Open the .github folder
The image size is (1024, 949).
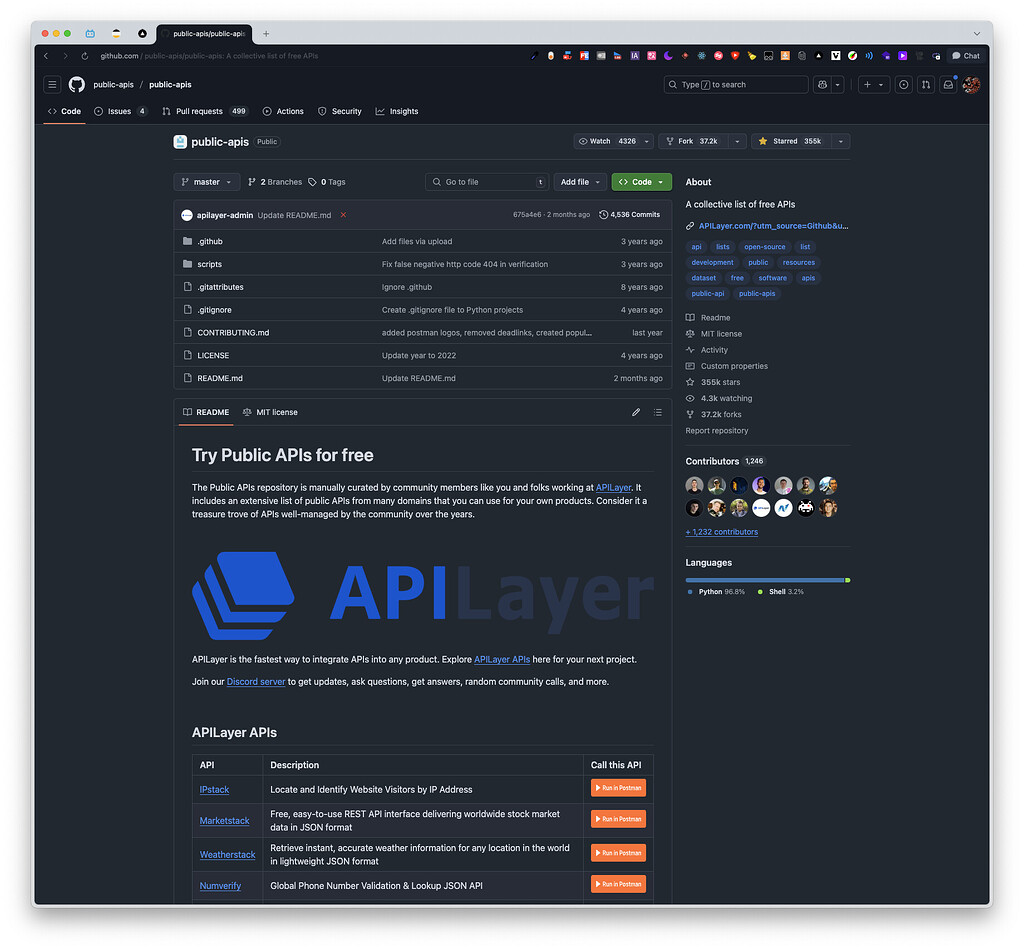(x=210, y=242)
